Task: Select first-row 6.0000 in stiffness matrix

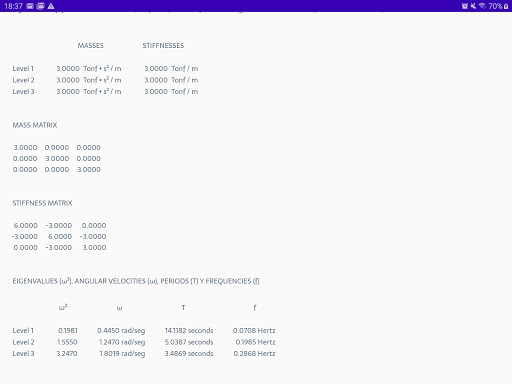Action: tap(26, 225)
